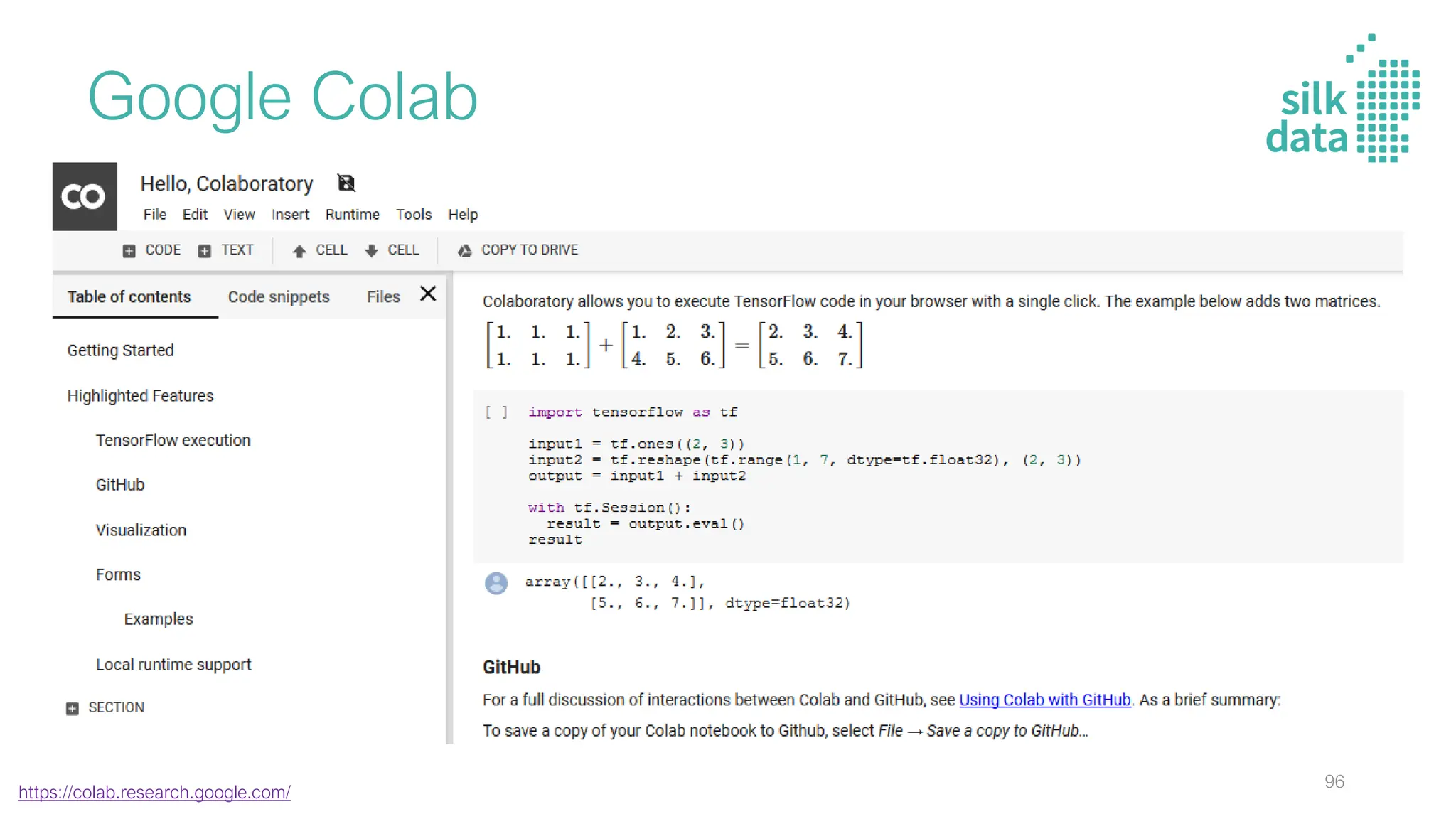Click the Colab CO logo
The width and height of the screenshot is (1456, 819).
click(x=85, y=196)
